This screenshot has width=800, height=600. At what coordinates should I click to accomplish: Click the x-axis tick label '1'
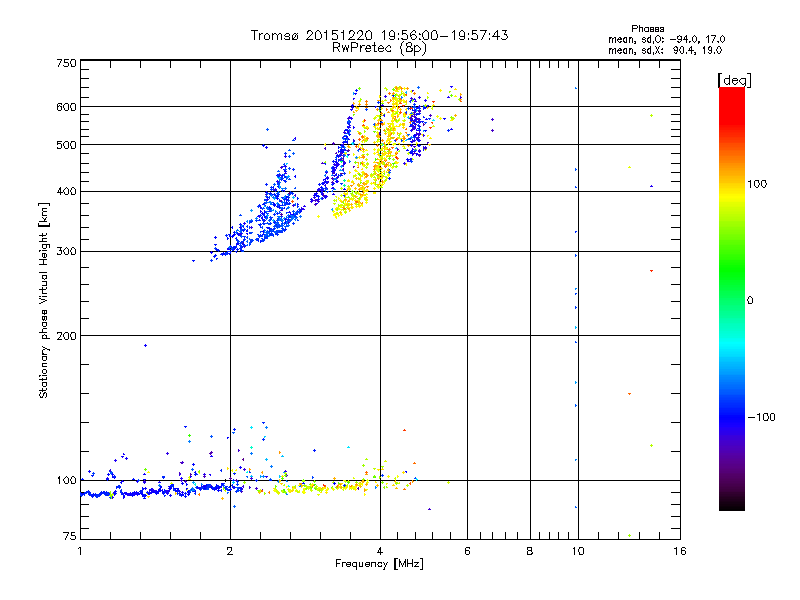coord(80,551)
